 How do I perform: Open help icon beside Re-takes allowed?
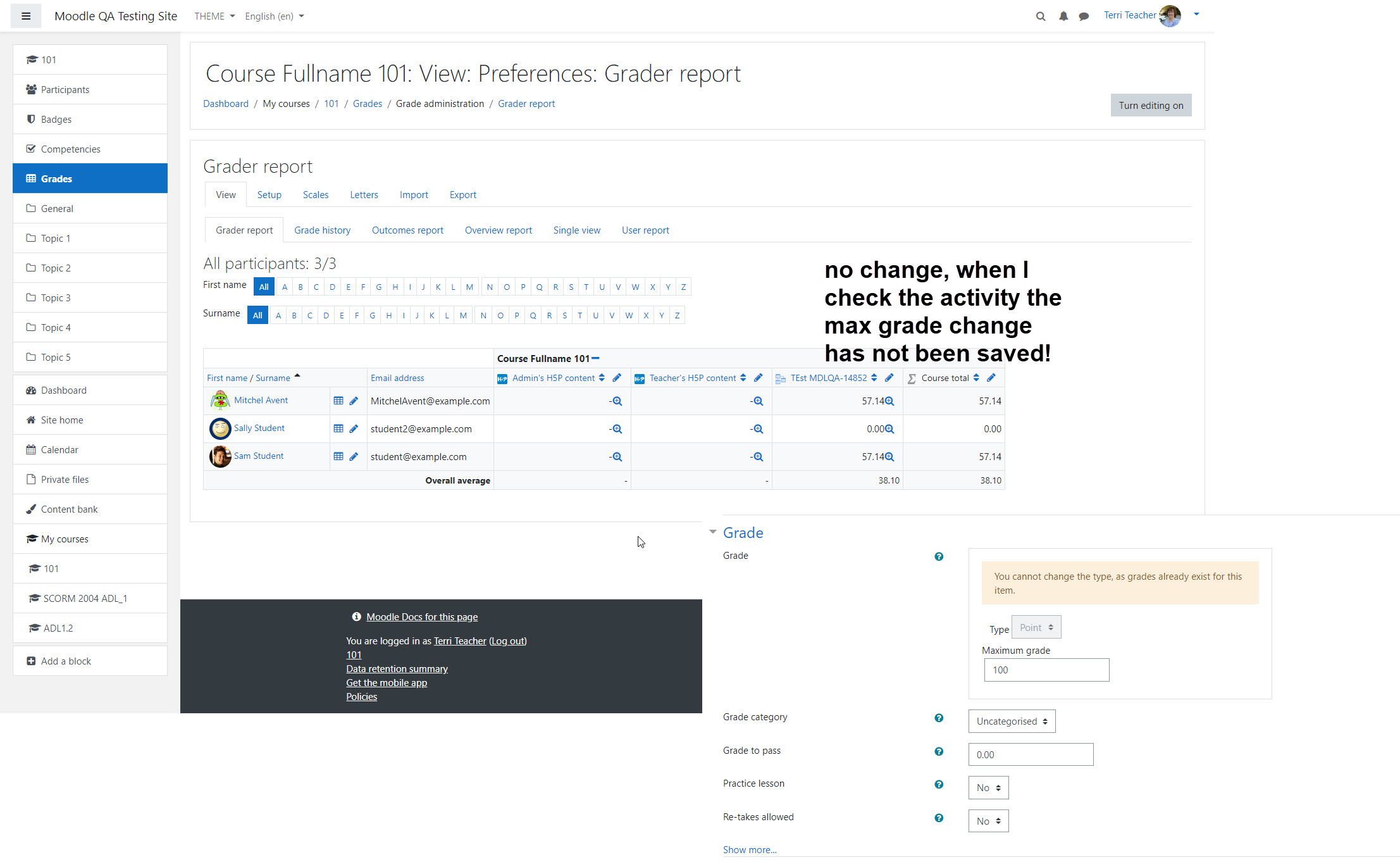pyautogui.click(x=939, y=818)
